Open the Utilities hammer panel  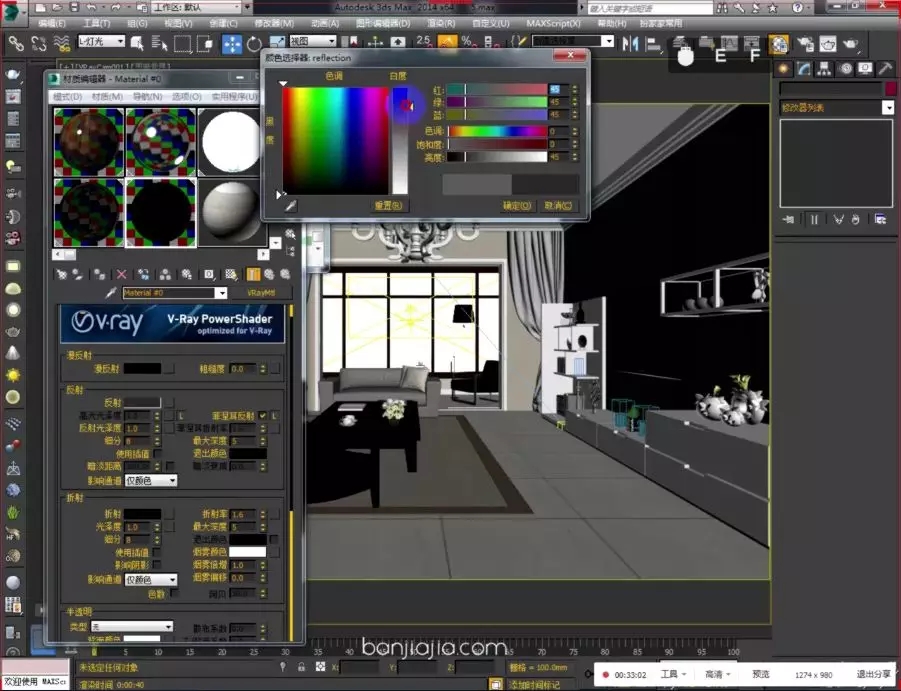[x=885, y=69]
